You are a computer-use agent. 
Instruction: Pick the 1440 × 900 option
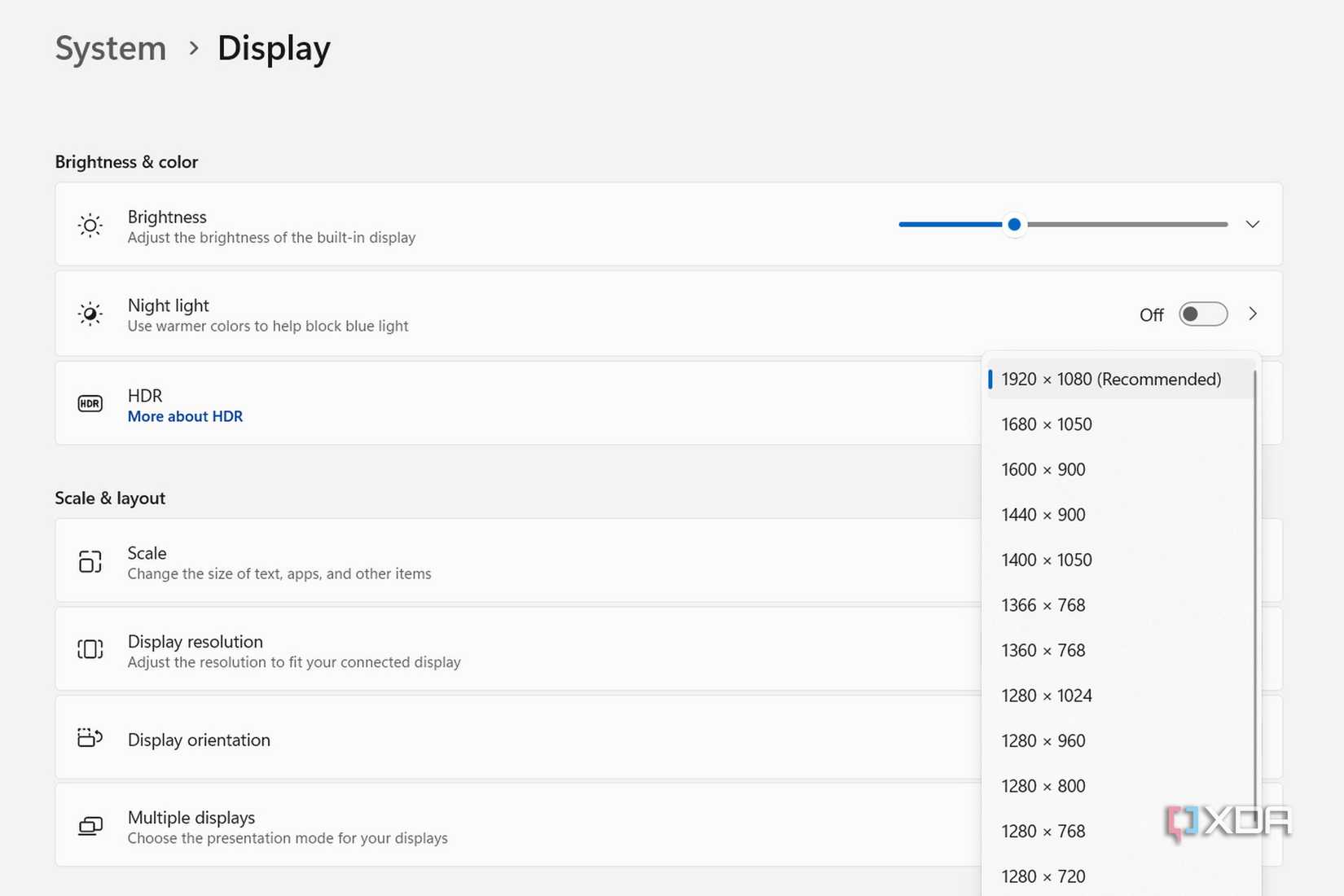point(1121,515)
